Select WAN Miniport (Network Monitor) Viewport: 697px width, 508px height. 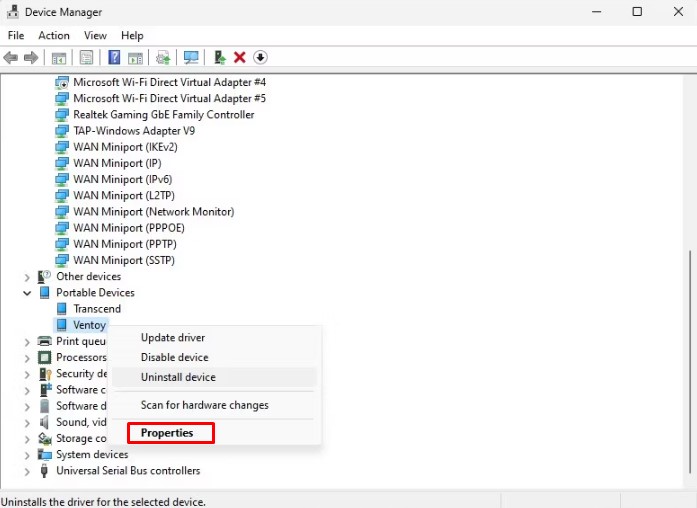(154, 212)
